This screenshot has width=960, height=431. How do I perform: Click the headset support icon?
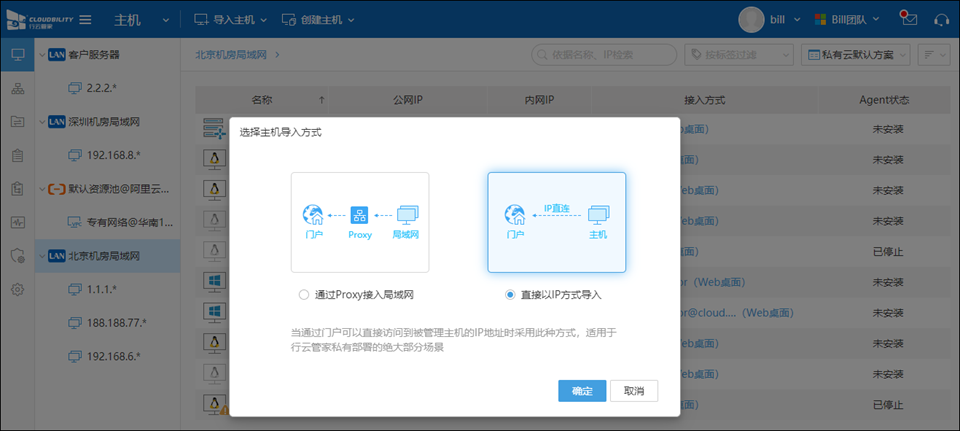pos(940,20)
